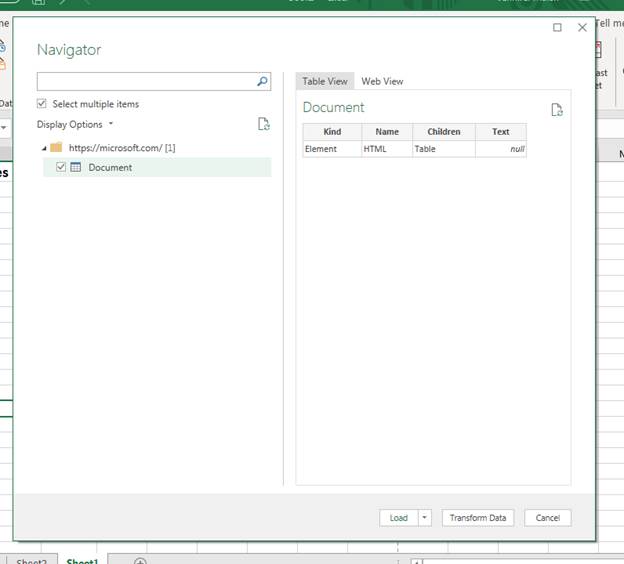
Task: Click the Text column header
Action: 501,132
